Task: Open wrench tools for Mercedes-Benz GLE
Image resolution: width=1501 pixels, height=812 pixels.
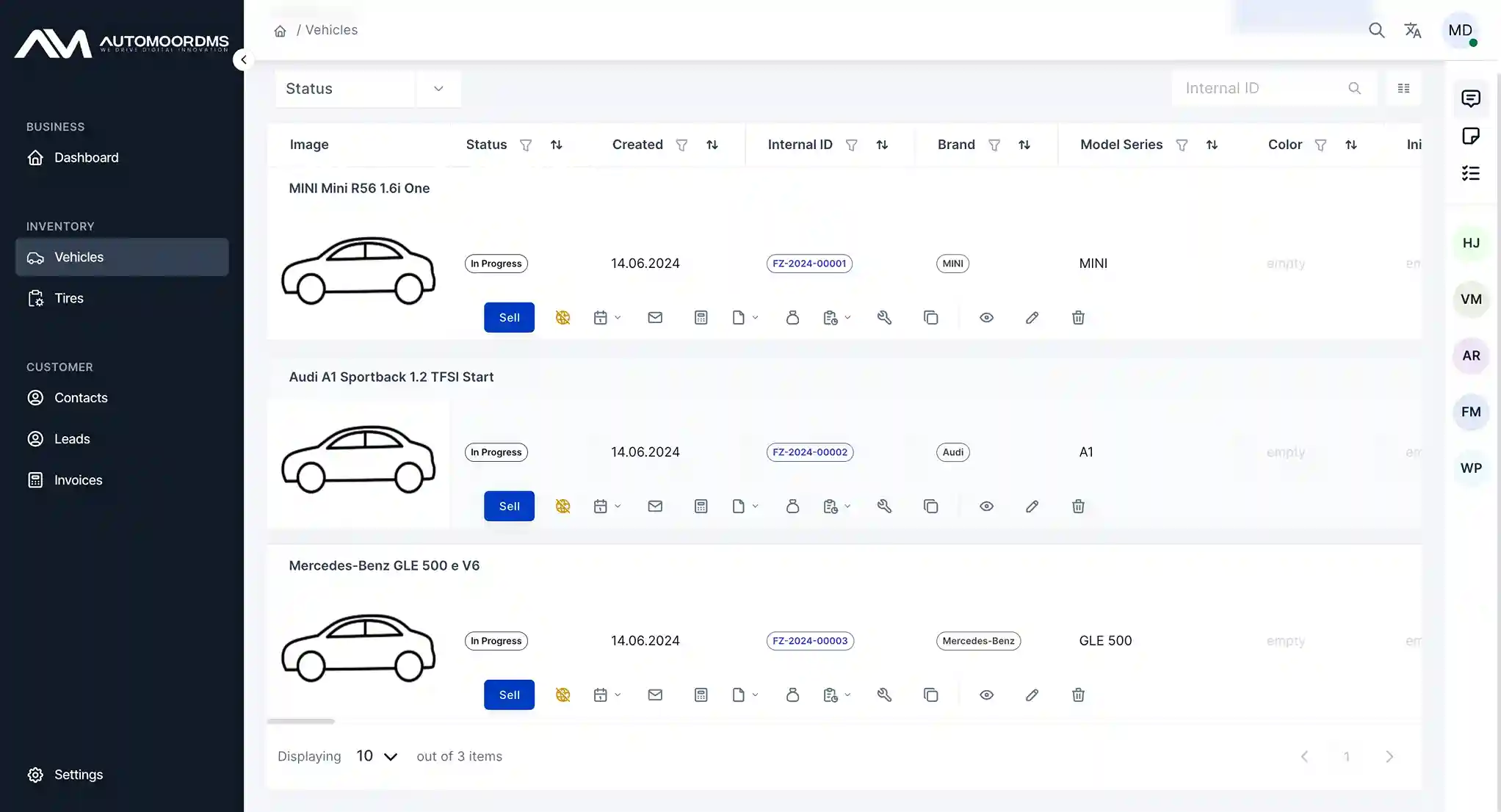Action: tap(884, 695)
